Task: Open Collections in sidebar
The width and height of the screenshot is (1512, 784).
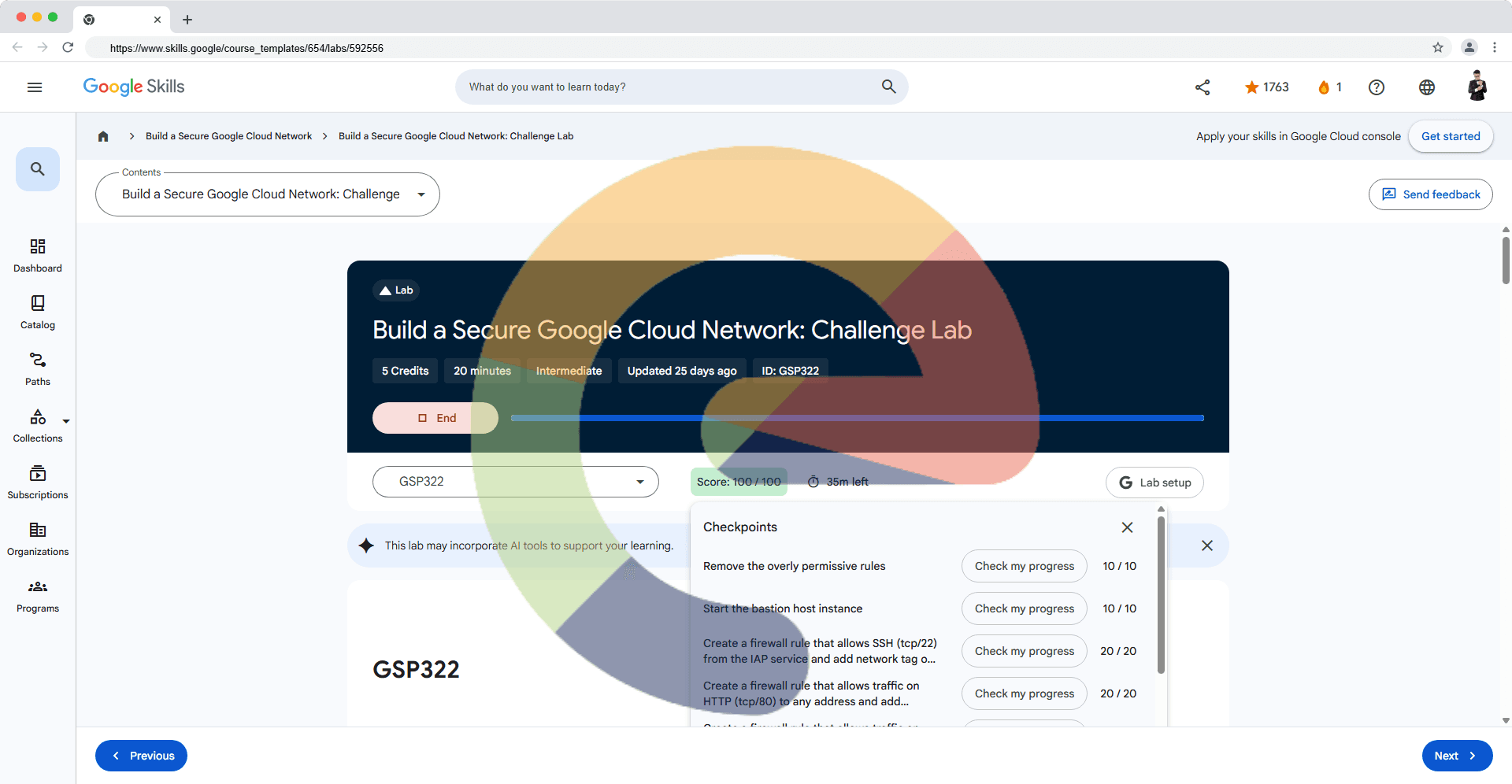Action: tap(38, 426)
